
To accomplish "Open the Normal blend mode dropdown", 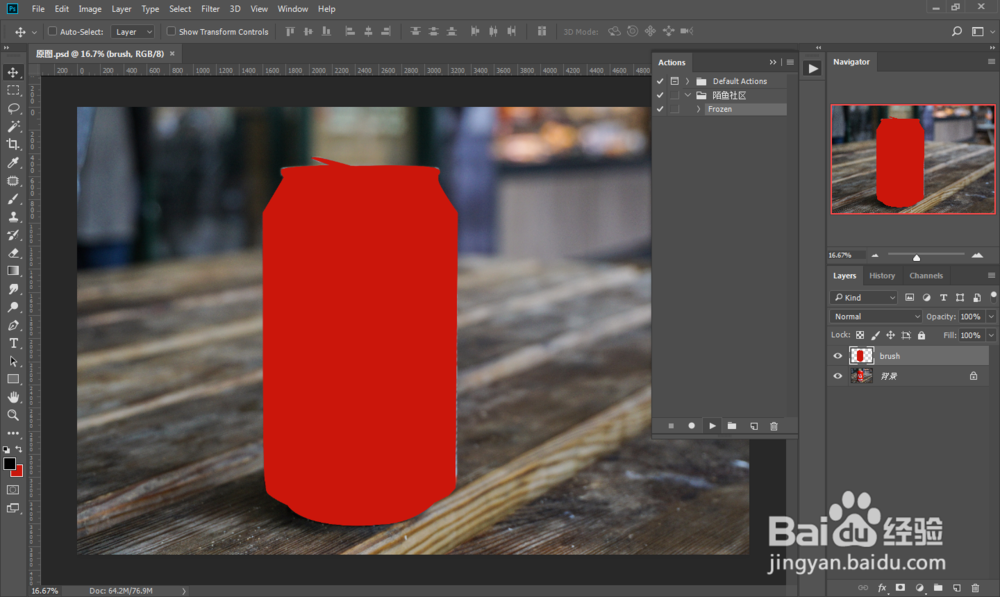I will tap(876, 316).
